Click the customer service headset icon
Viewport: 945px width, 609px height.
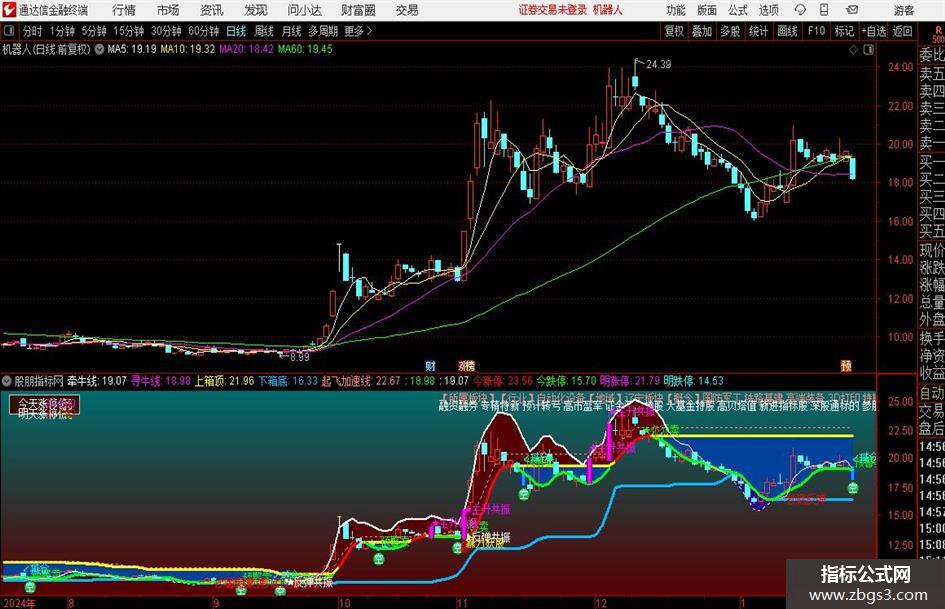pyautogui.click(x=800, y=10)
